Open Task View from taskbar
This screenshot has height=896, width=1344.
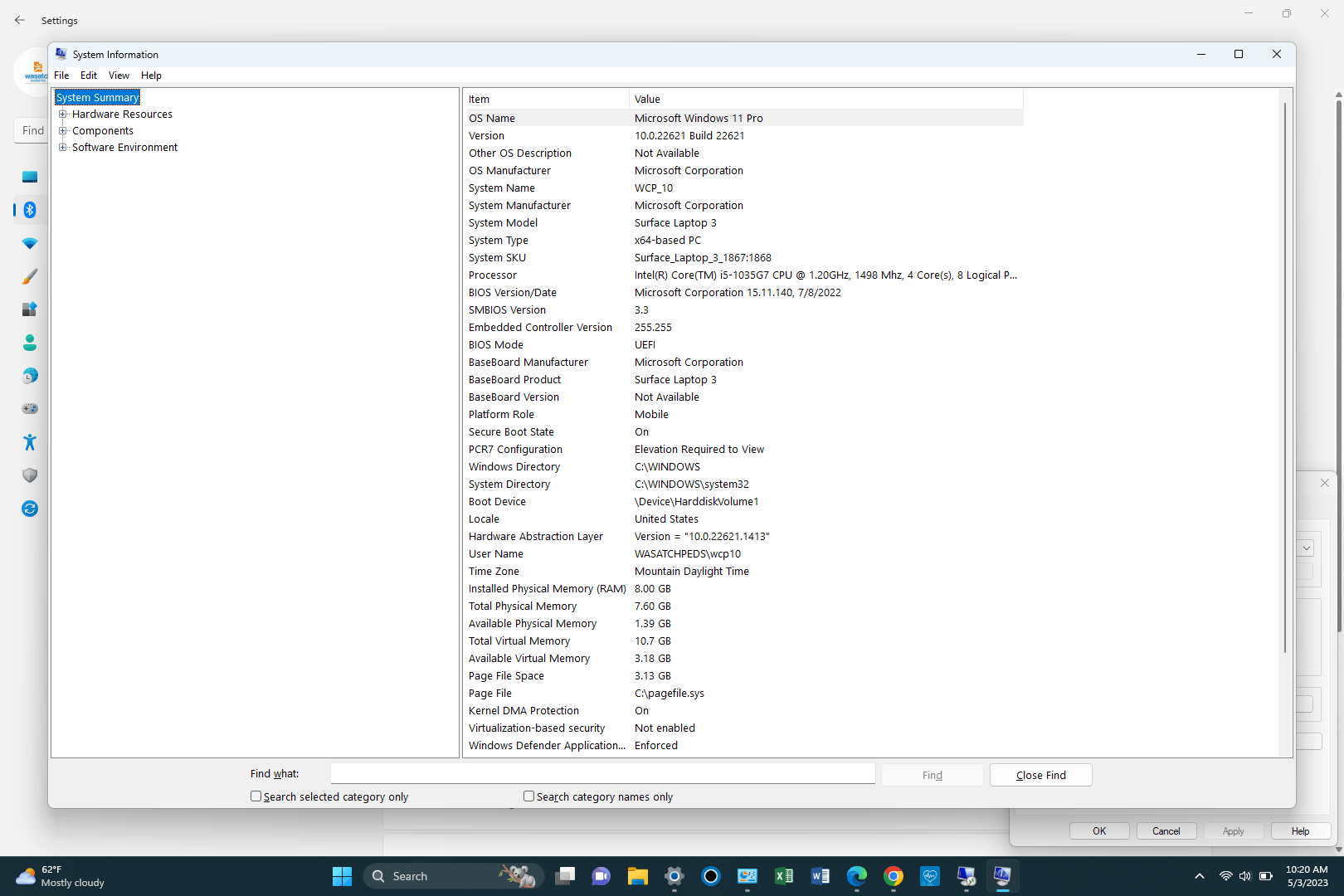tap(566, 876)
